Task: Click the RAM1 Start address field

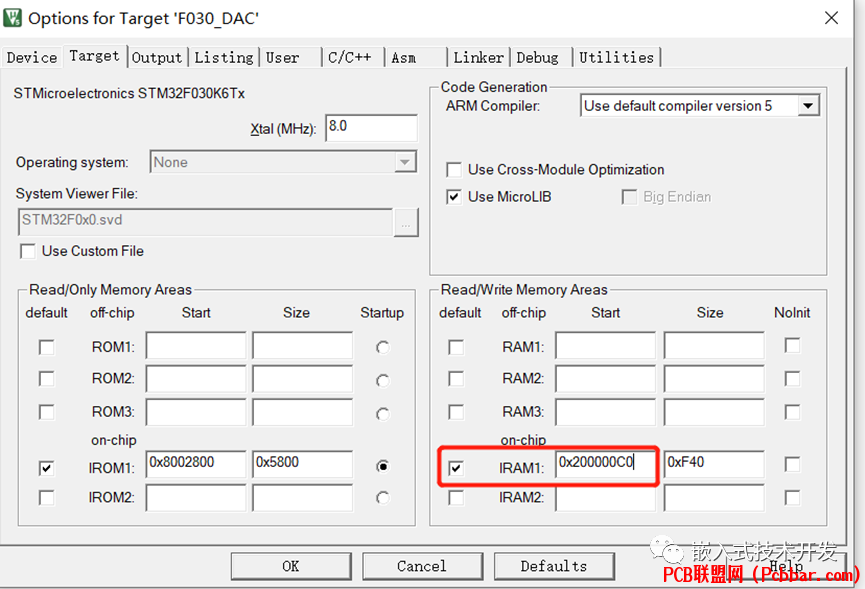Action: tap(605, 346)
